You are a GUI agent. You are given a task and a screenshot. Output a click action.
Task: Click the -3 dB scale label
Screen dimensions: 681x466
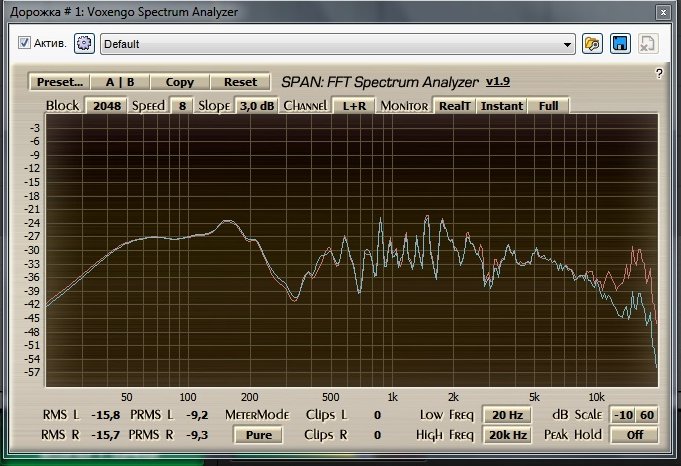pos(35,128)
